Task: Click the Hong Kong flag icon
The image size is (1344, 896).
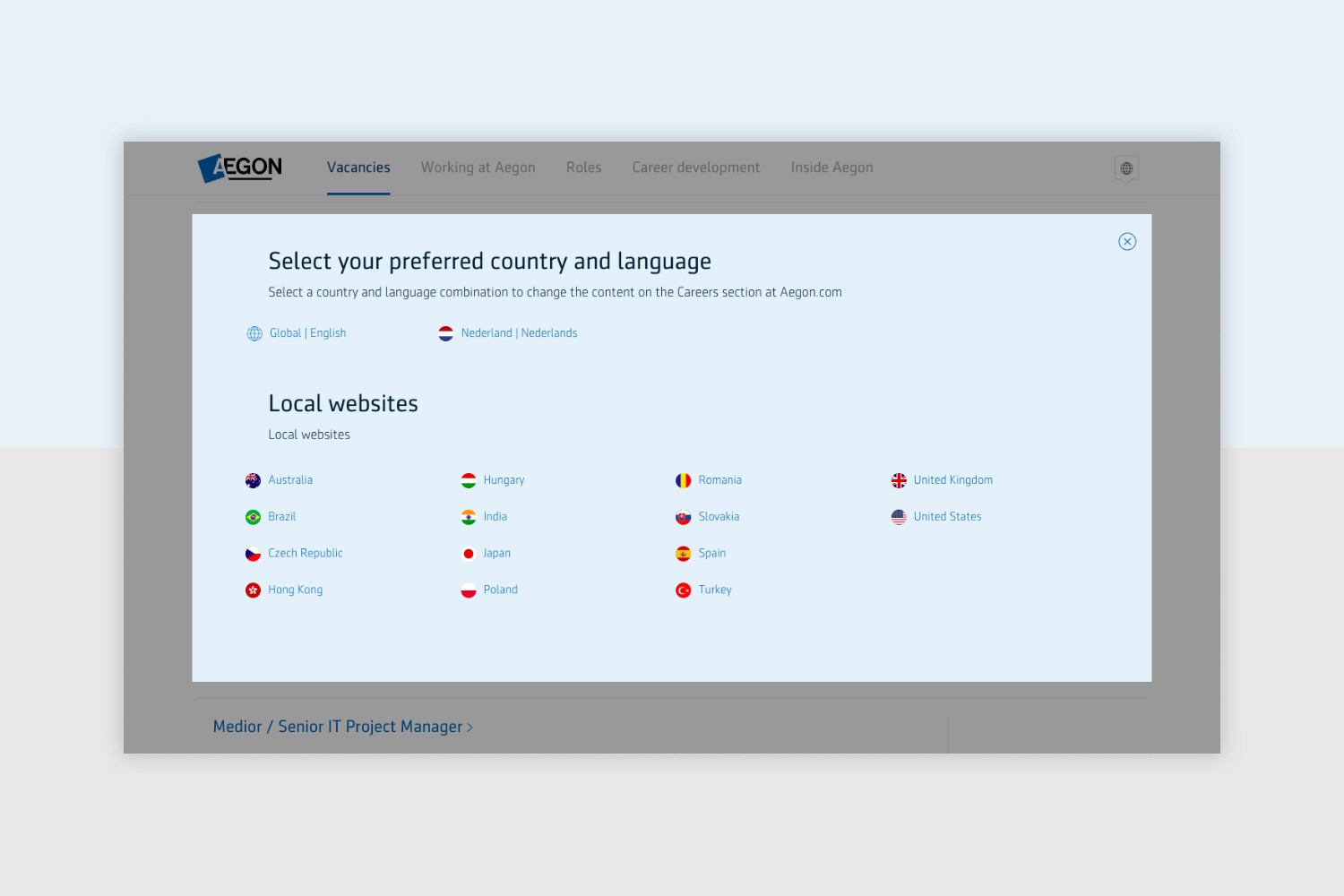Action: [254, 590]
